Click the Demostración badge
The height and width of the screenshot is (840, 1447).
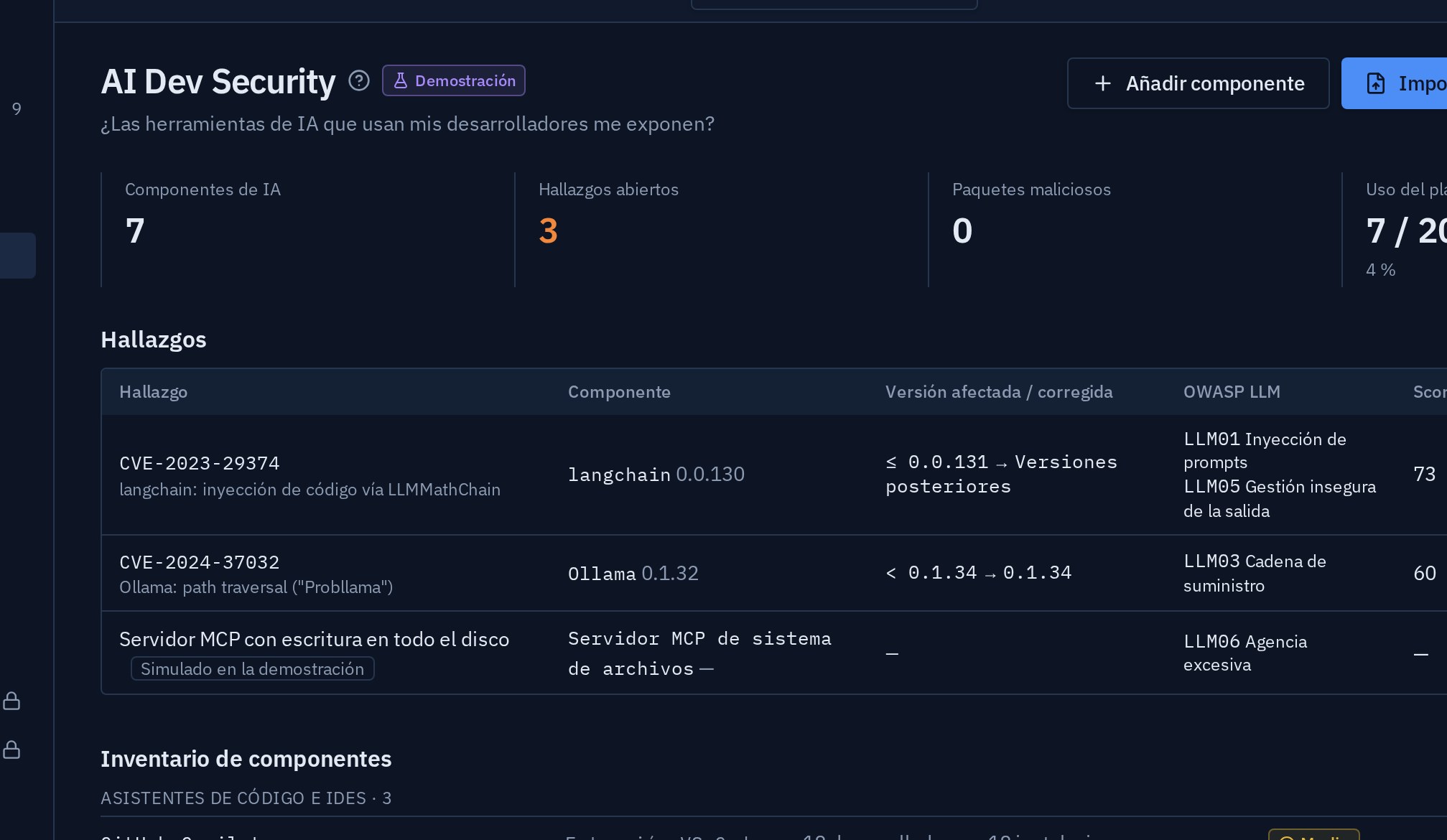pyautogui.click(x=454, y=80)
